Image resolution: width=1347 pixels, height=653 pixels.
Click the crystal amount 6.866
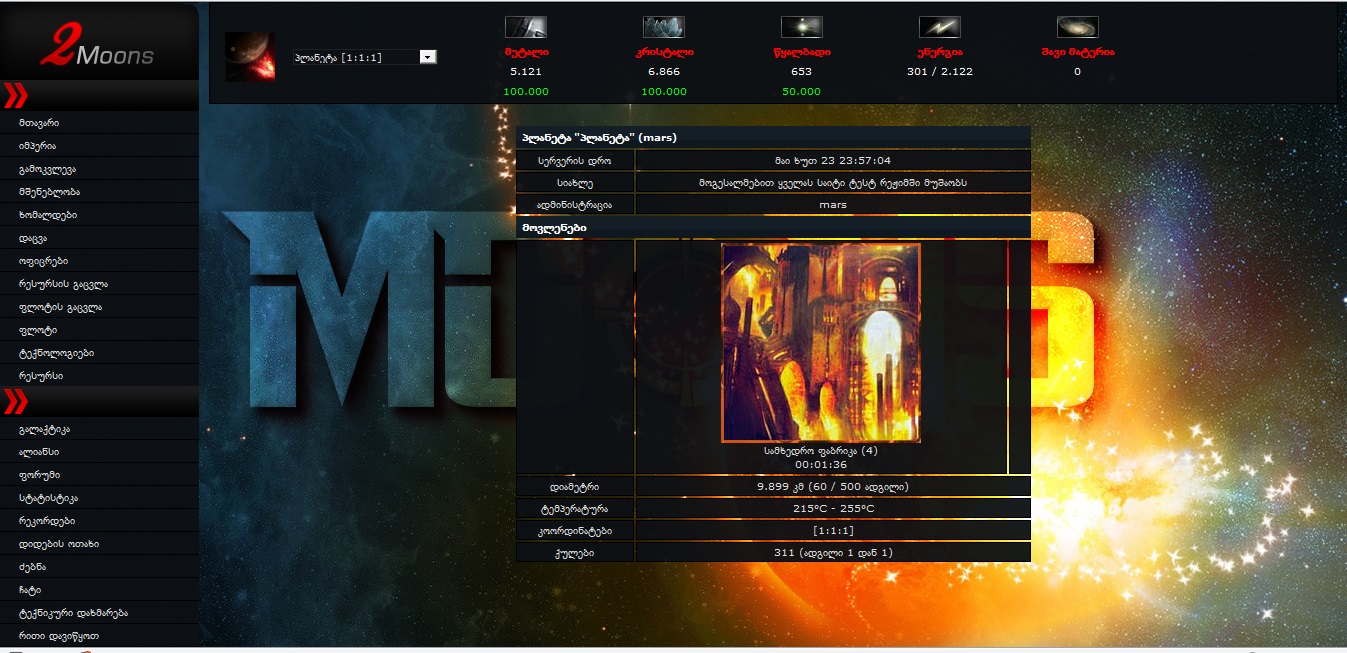pyautogui.click(x=664, y=72)
